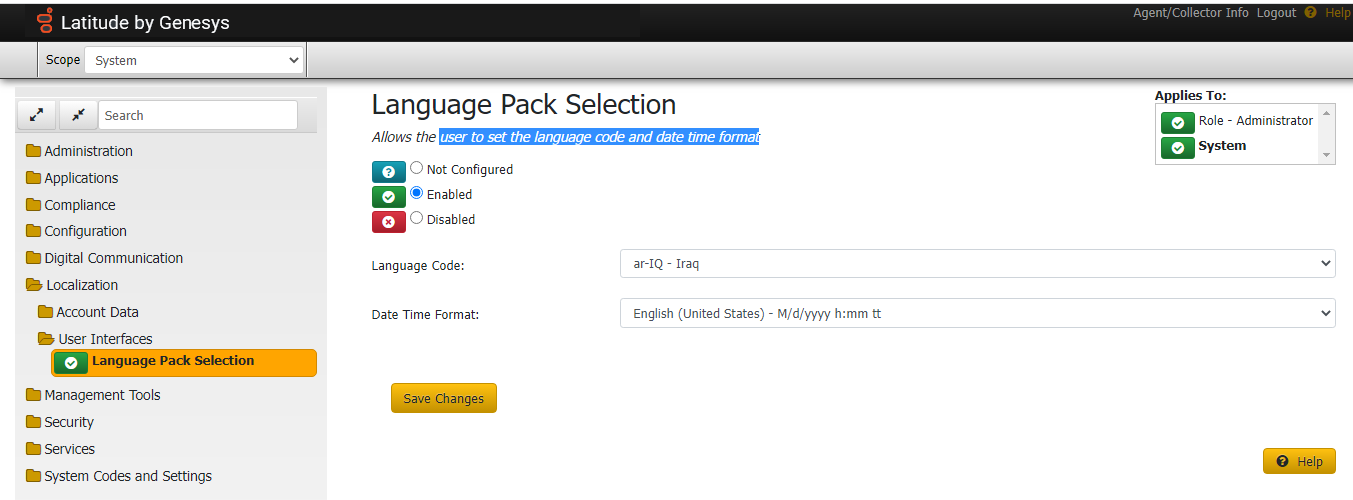The width and height of the screenshot is (1353, 500).
Task: Click the collapse-all arrows icon
Action: pos(77,115)
